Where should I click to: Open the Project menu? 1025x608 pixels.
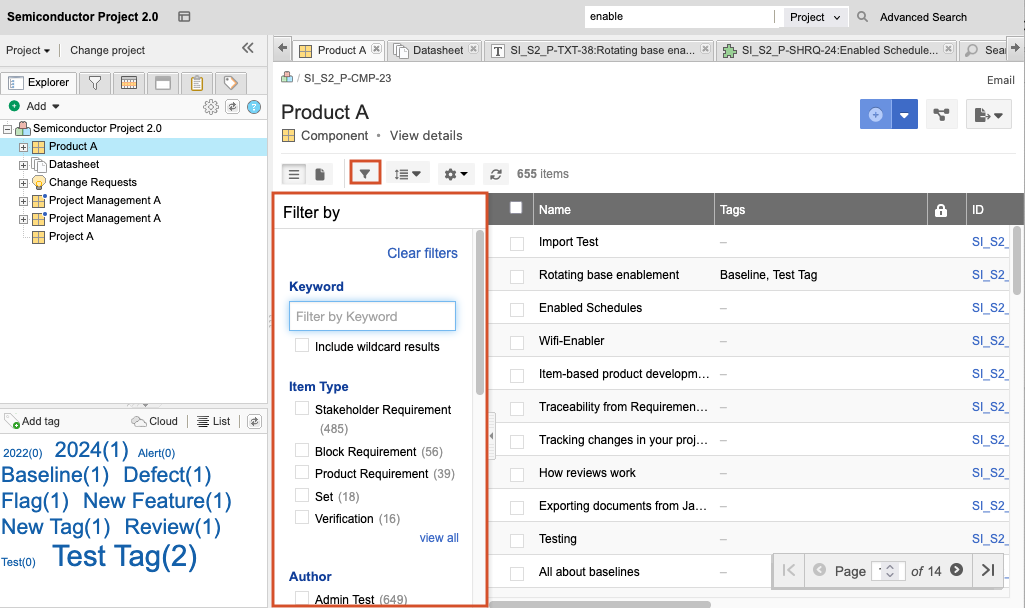pos(28,50)
